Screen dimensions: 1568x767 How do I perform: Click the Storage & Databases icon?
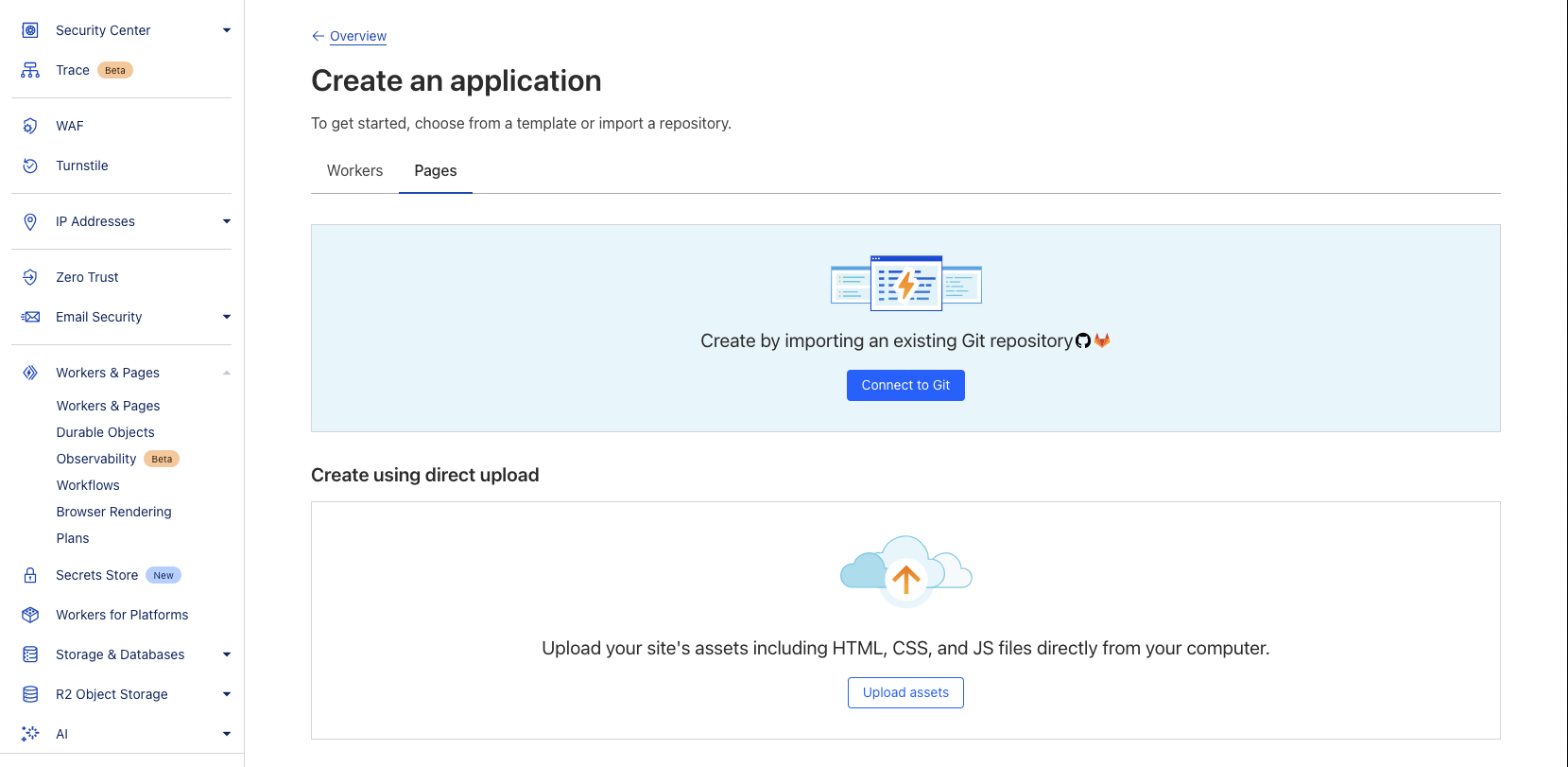click(30, 654)
